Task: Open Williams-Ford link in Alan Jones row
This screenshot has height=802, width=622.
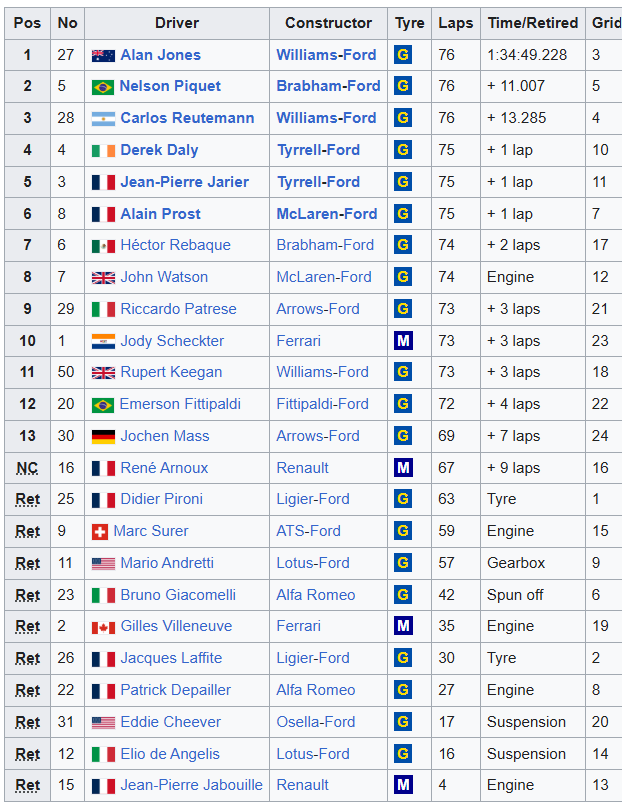Action: coord(326,55)
